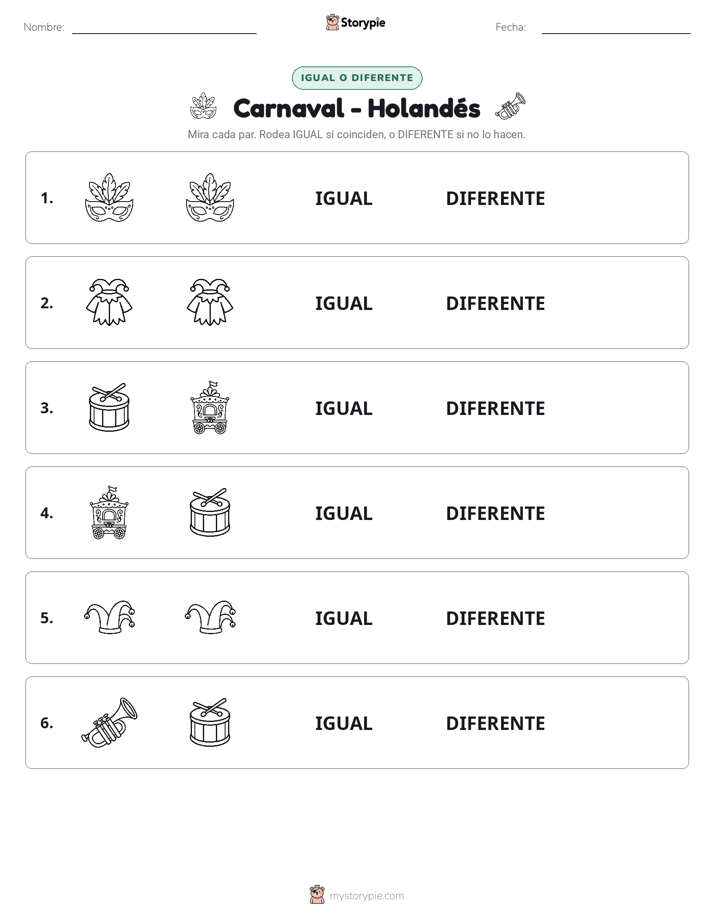Viewport: 714px width, 924px height.
Task: Choose IGUAL for row 5
Action: pyautogui.click(x=343, y=618)
